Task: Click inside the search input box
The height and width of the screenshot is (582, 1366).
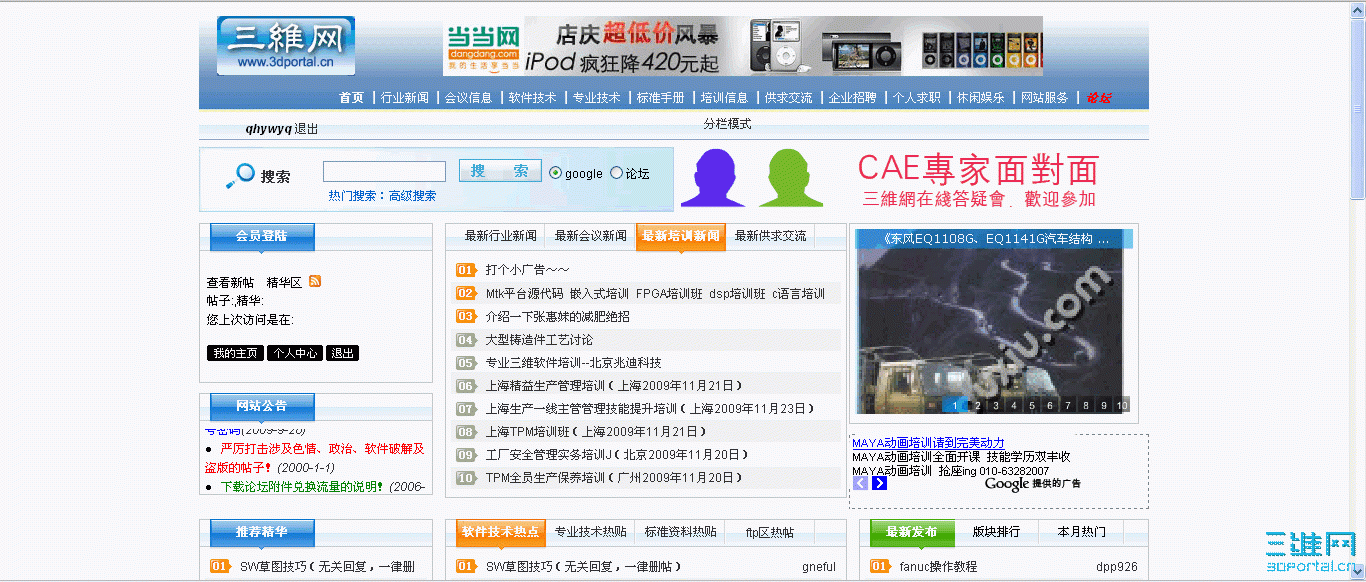Action: (384, 170)
